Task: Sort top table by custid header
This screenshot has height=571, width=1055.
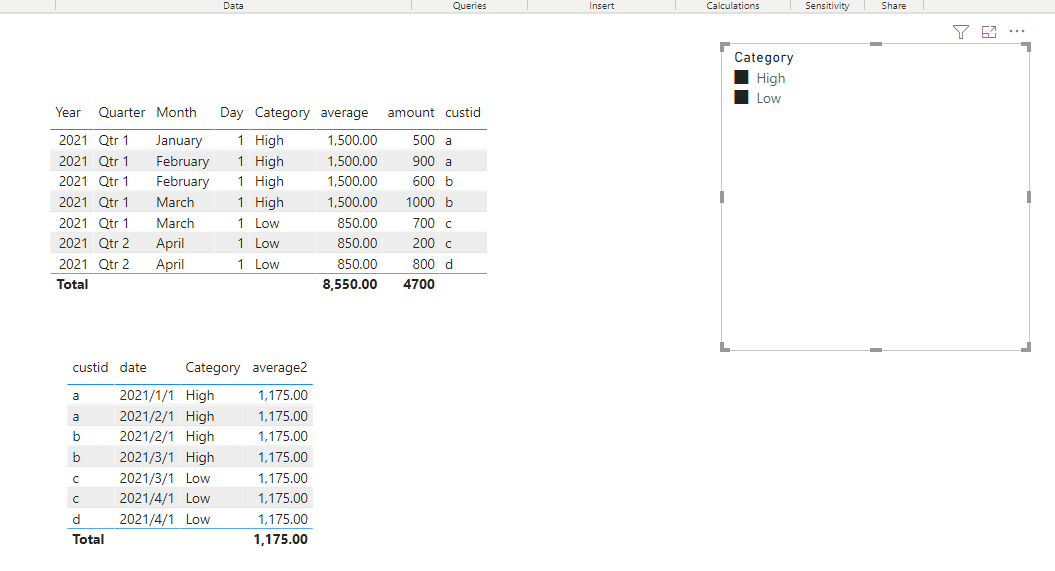Action: (463, 112)
